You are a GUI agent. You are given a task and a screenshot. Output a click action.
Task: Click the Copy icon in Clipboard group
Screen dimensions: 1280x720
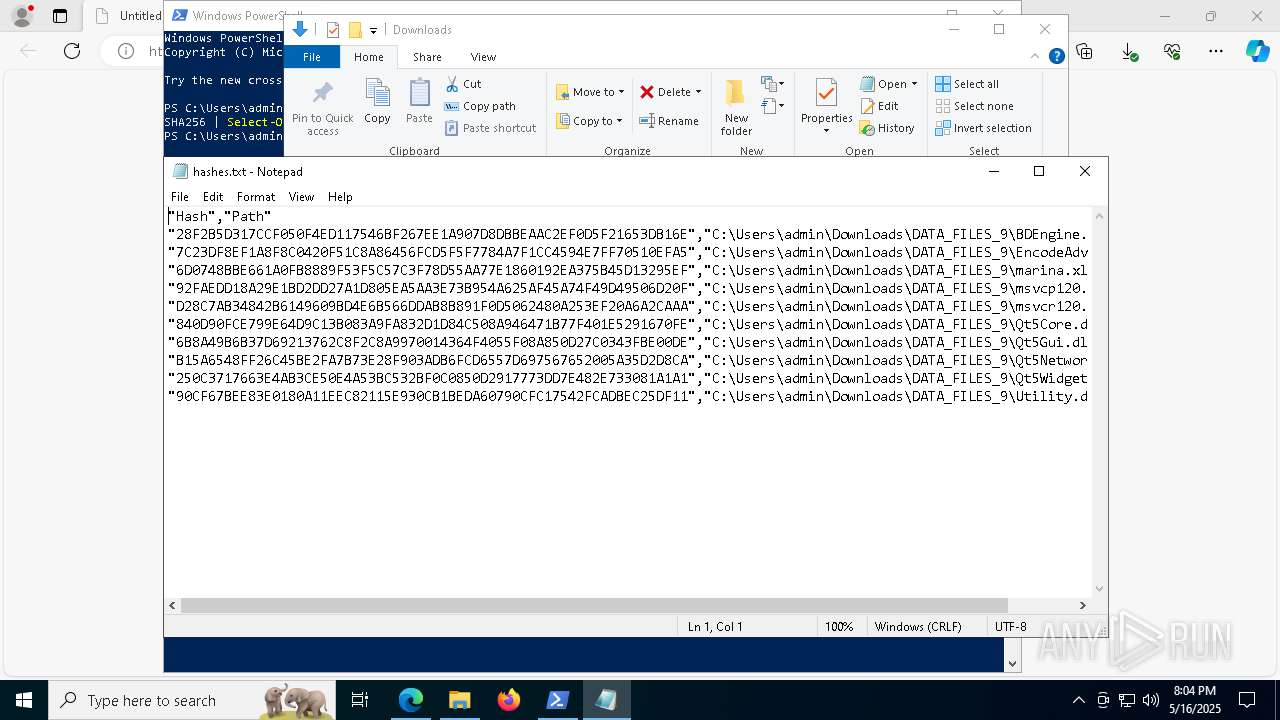coord(377,102)
